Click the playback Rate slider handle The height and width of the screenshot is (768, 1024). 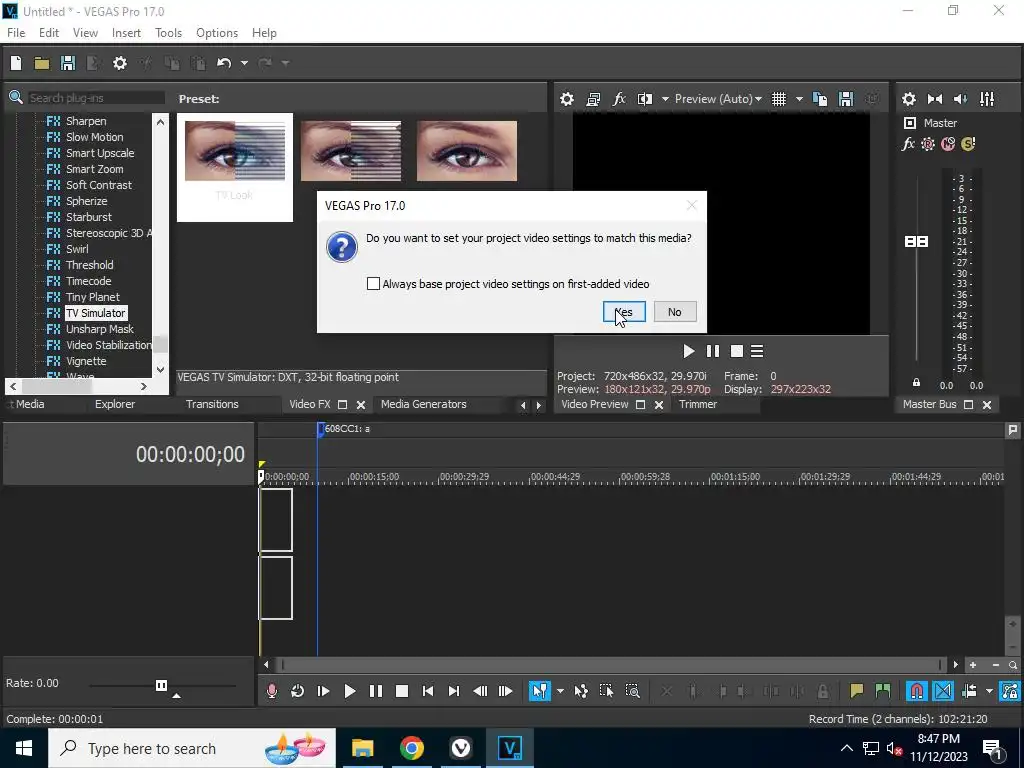click(x=161, y=685)
